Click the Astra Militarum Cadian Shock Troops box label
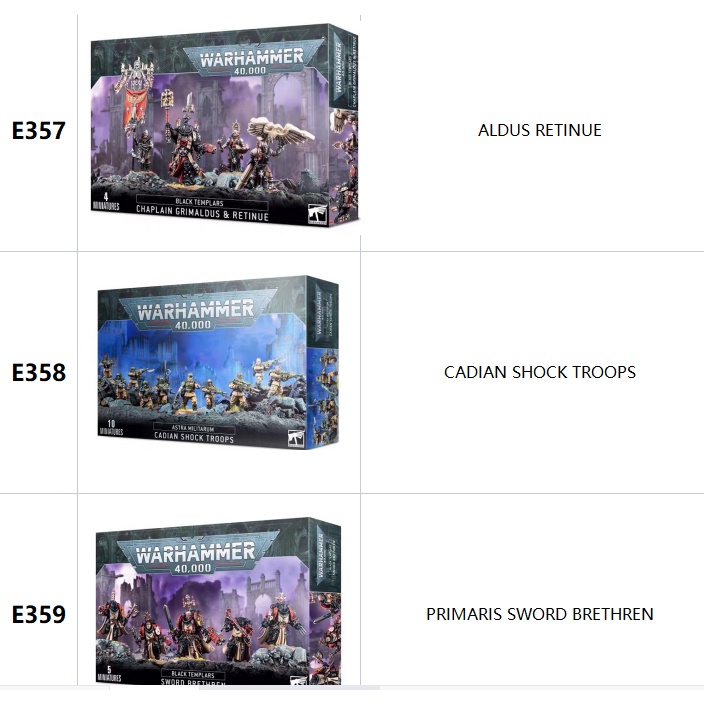This screenshot has height=704, width=704. coord(201,433)
